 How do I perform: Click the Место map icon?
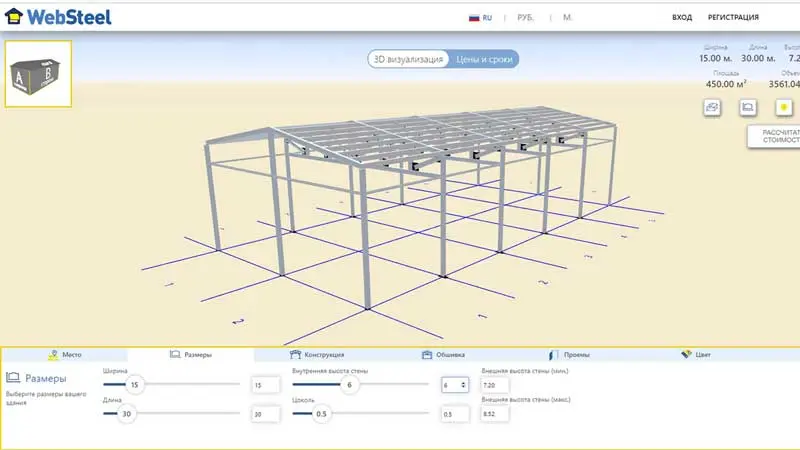pyautogui.click(x=53, y=355)
